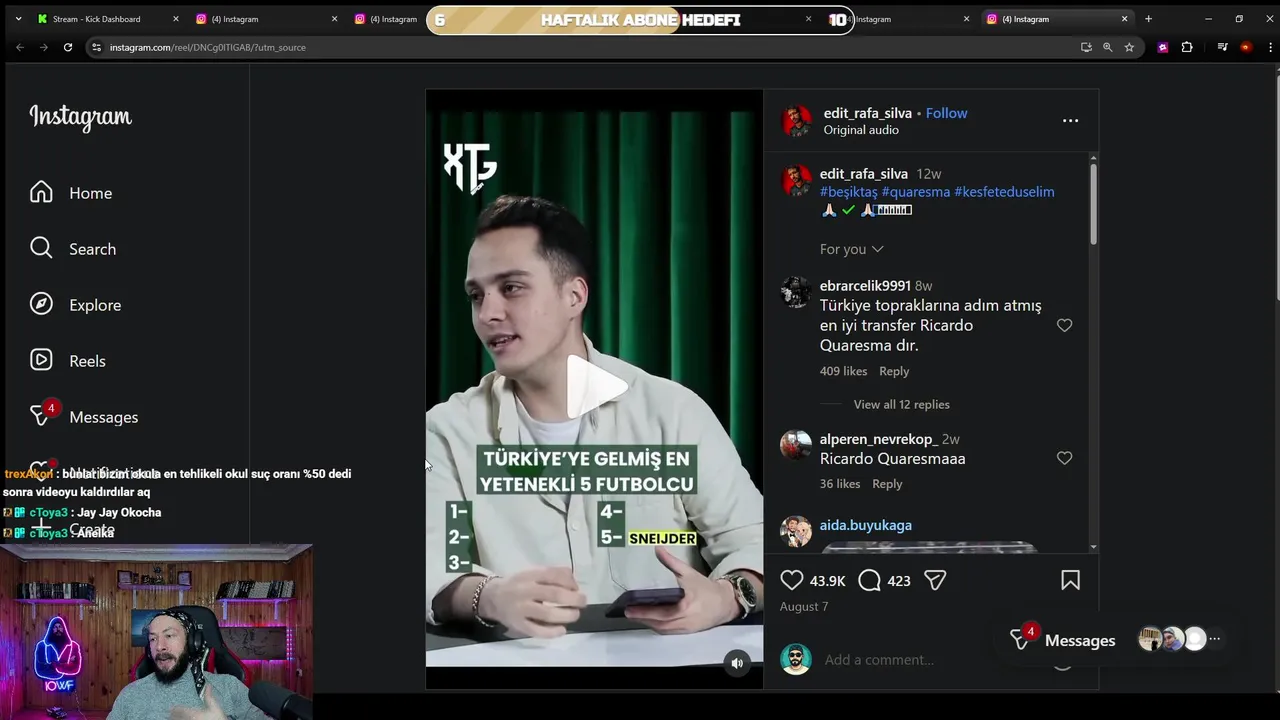Image resolution: width=1280 pixels, height=720 pixels.
Task: Install app icon in address bar
Action: [x=1086, y=47]
